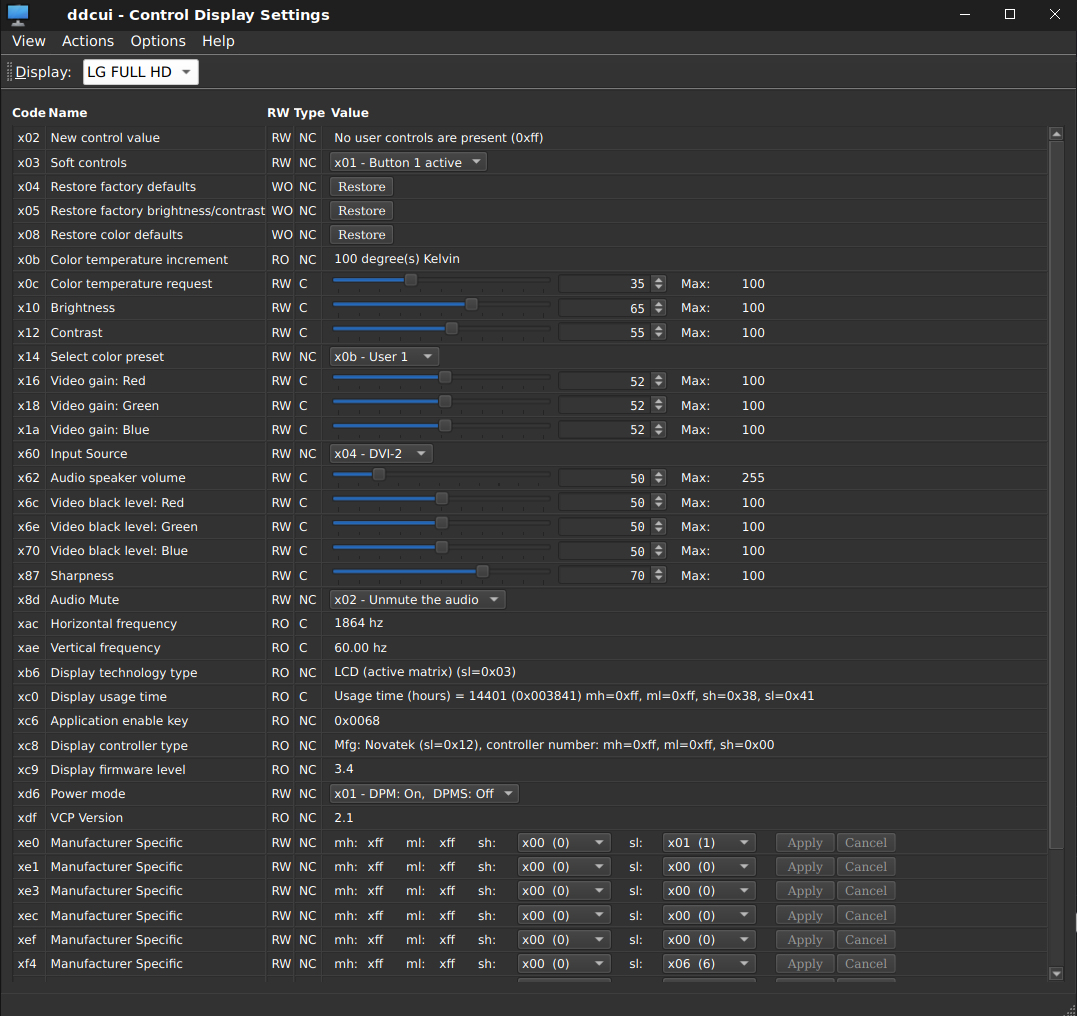Open the xf4 Manufacturer Specific sl dropdown

tap(709, 964)
